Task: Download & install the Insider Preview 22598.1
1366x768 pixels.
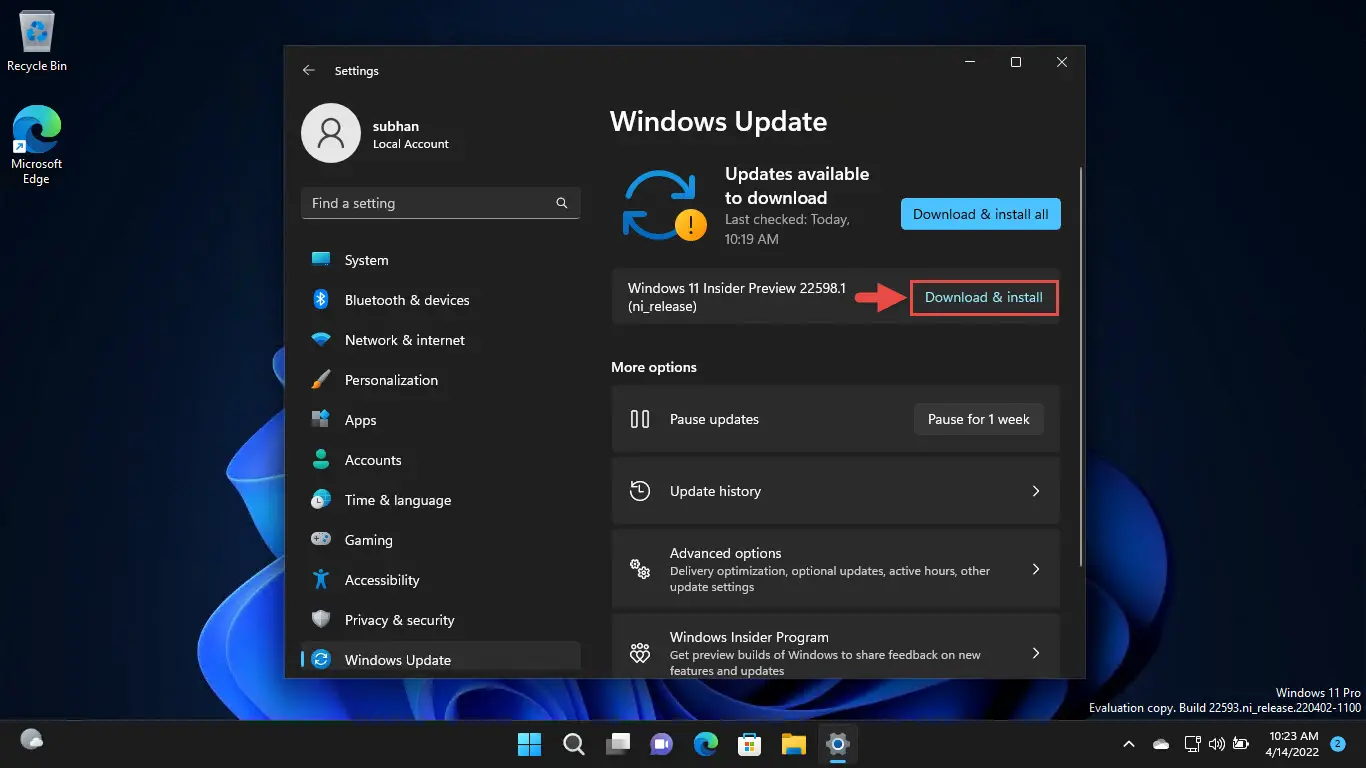Action: click(x=984, y=297)
